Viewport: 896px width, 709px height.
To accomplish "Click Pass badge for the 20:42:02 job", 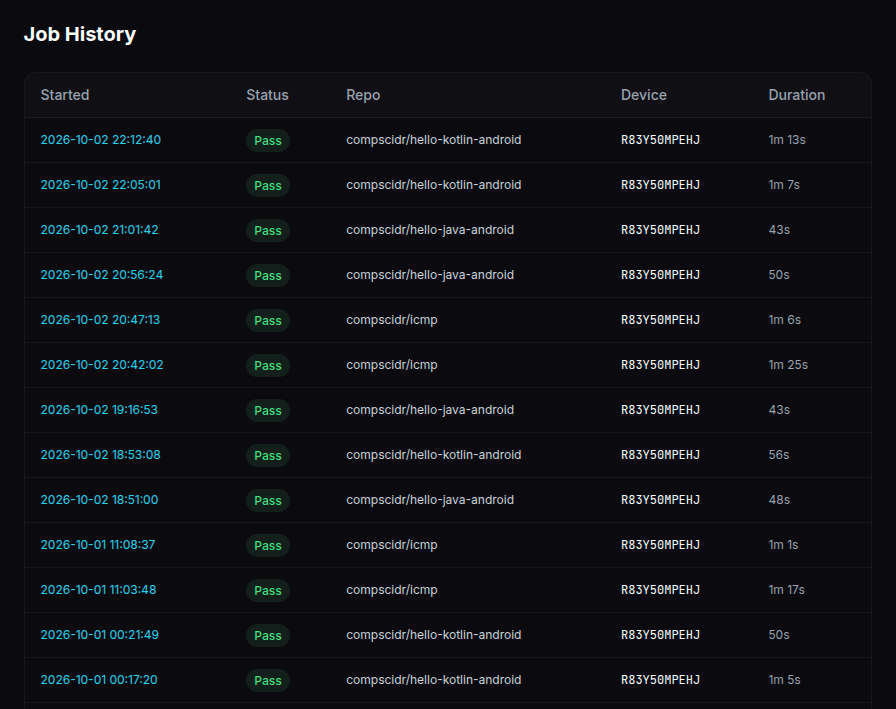I will pyautogui.click(x=268, y=366).
